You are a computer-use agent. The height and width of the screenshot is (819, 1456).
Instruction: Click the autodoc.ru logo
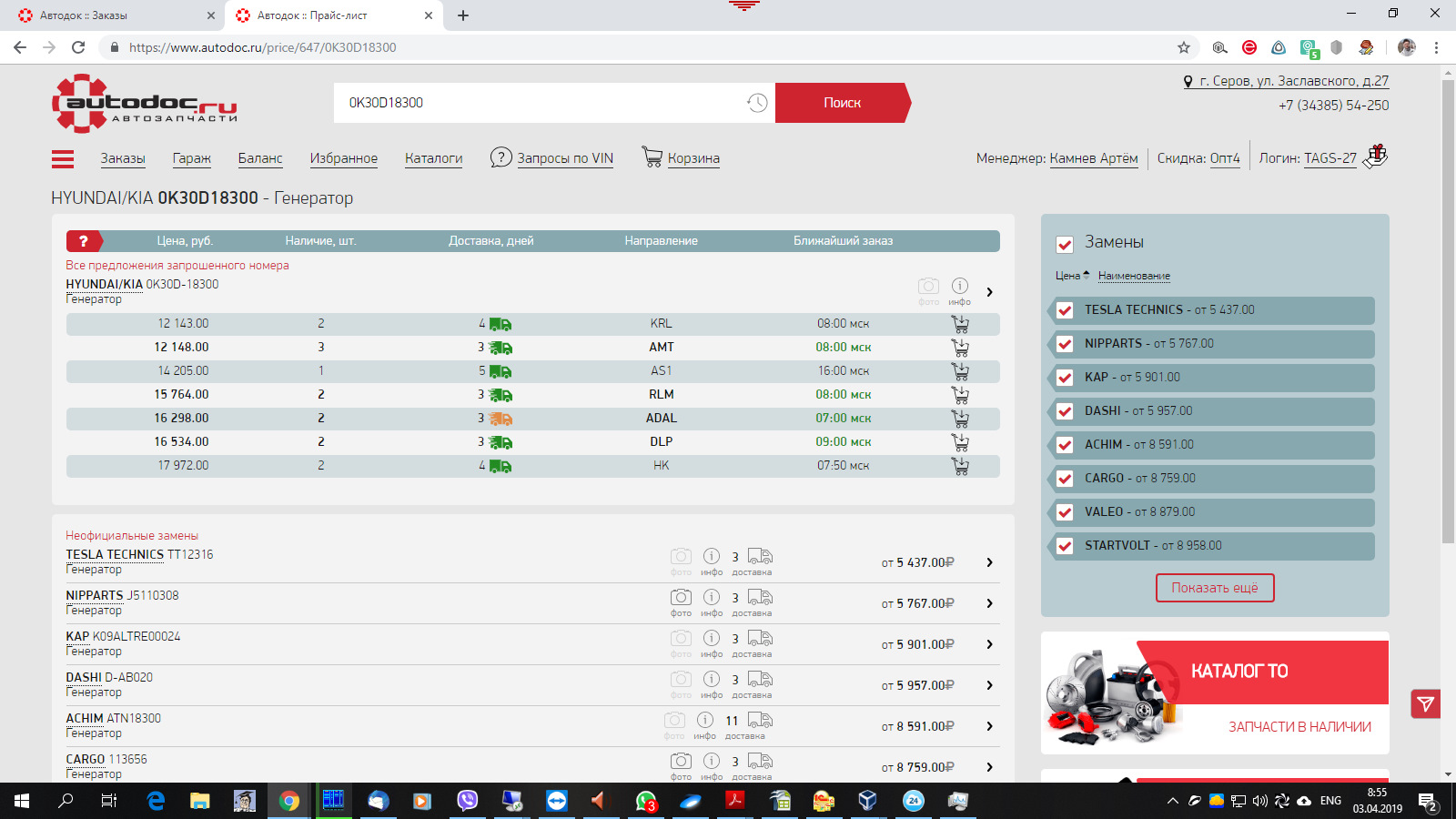[145, 104]
